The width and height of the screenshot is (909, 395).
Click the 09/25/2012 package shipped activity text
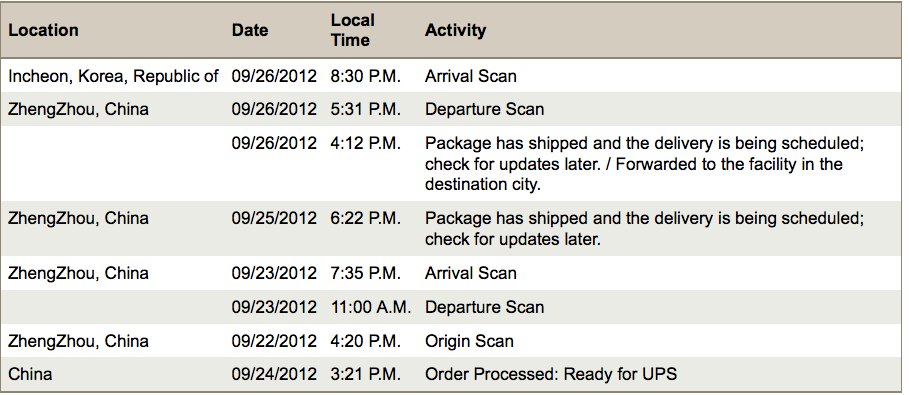point(645,229)
